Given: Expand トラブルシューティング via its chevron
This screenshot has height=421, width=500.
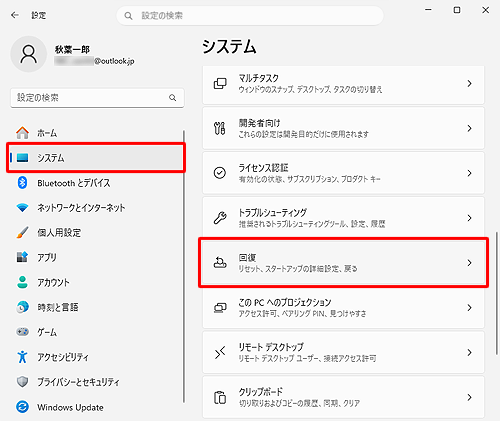Looking at the screenshot, I should tap(469, 218).
